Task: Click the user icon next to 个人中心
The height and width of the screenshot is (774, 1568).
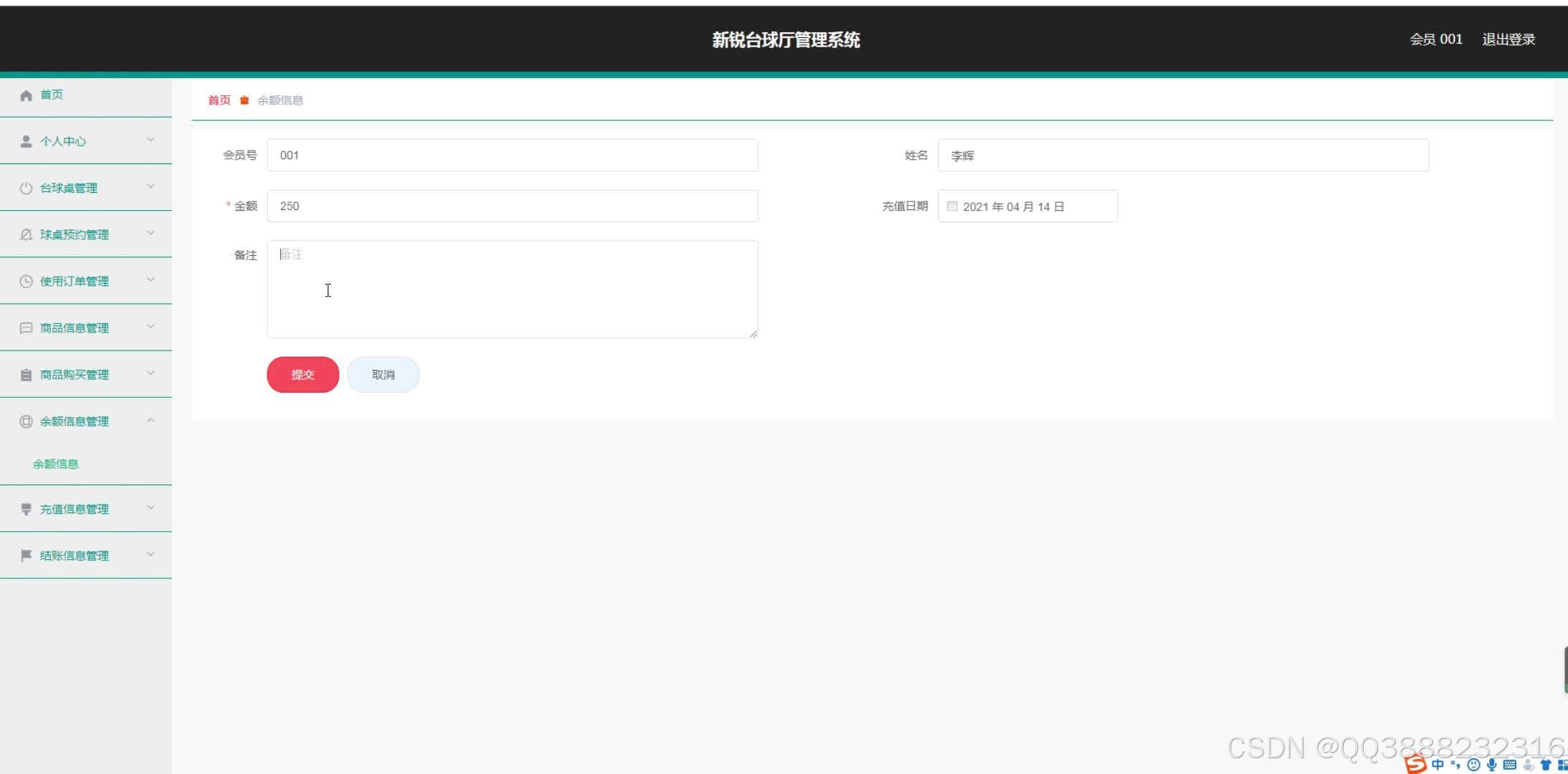Action: tap(26, 140)
